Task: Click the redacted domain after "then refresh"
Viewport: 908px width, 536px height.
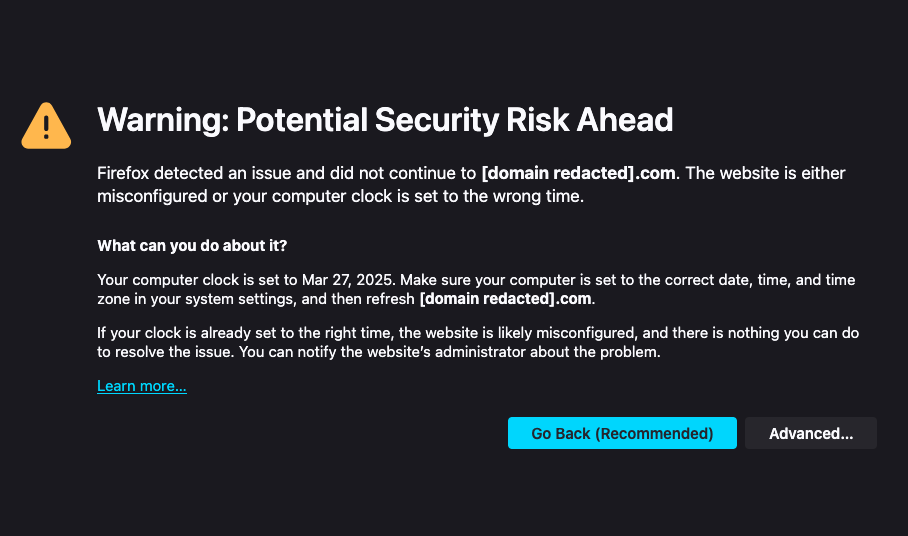Action: (506, 298)
